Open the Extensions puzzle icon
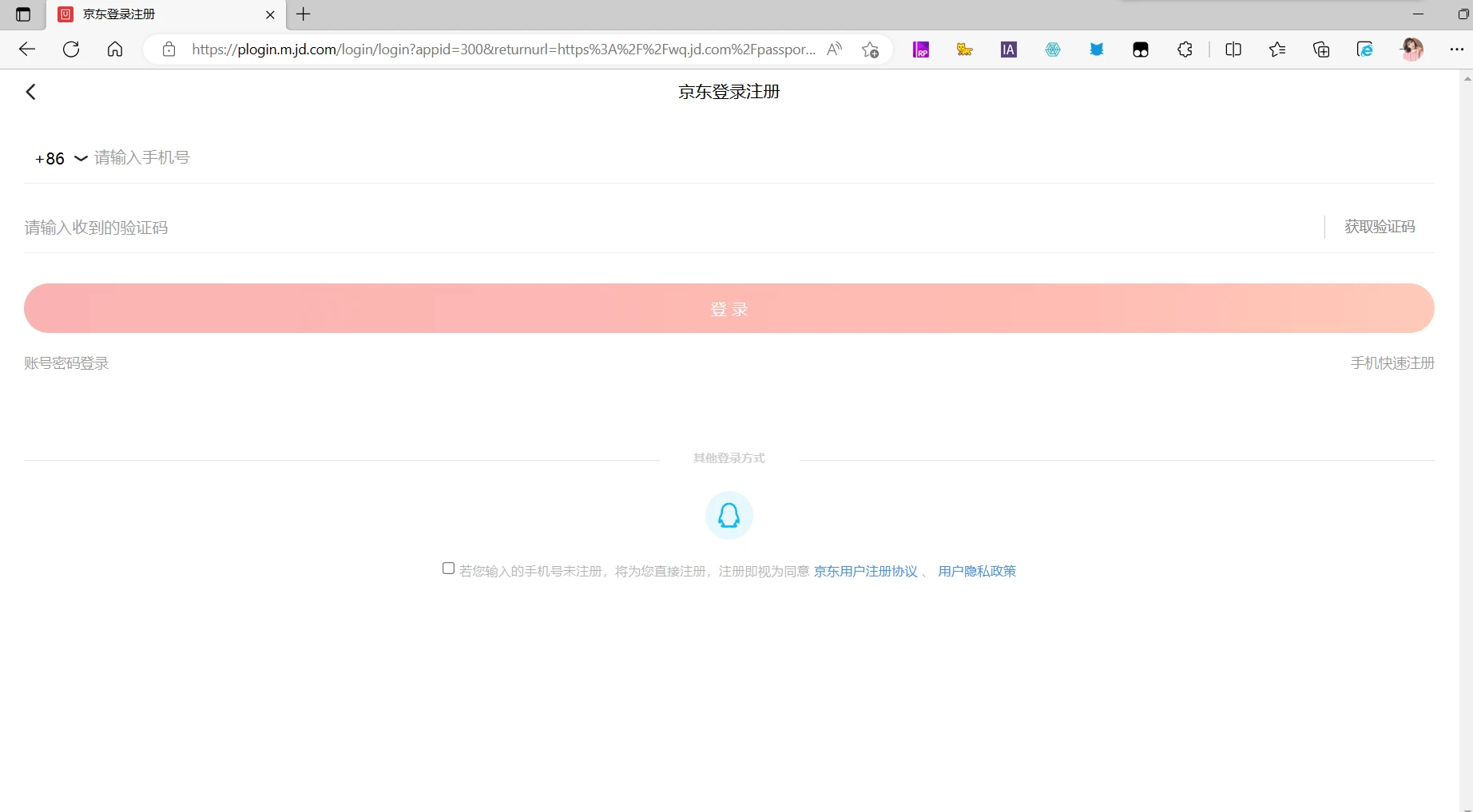1473x812 pixels. (x=1185, y=50)
